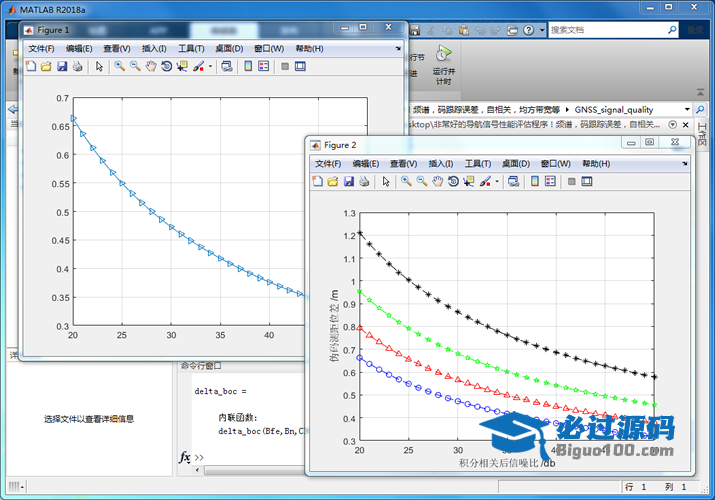Open 插入(I) menu in Figure 2

(x=441, y=163)
